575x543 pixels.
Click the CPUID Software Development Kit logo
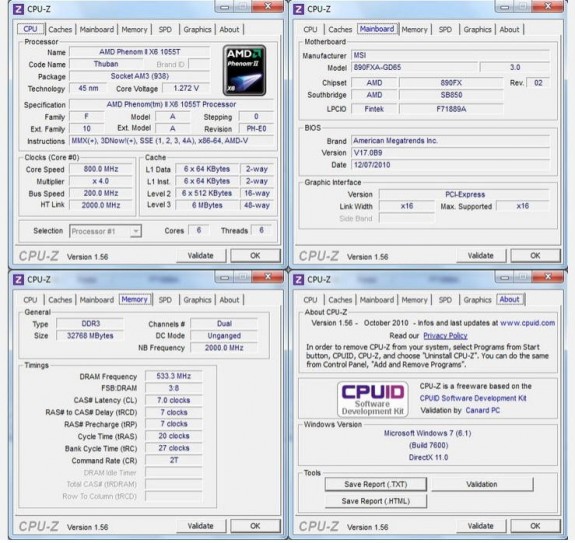coord(373,400)
